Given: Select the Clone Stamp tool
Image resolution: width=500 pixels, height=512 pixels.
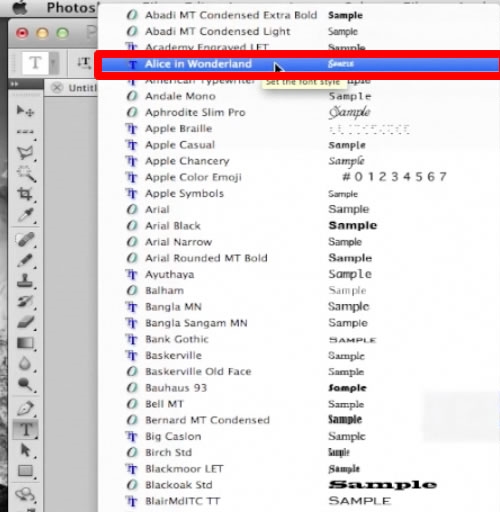Looking at the screenshot, I should (26, 281).
